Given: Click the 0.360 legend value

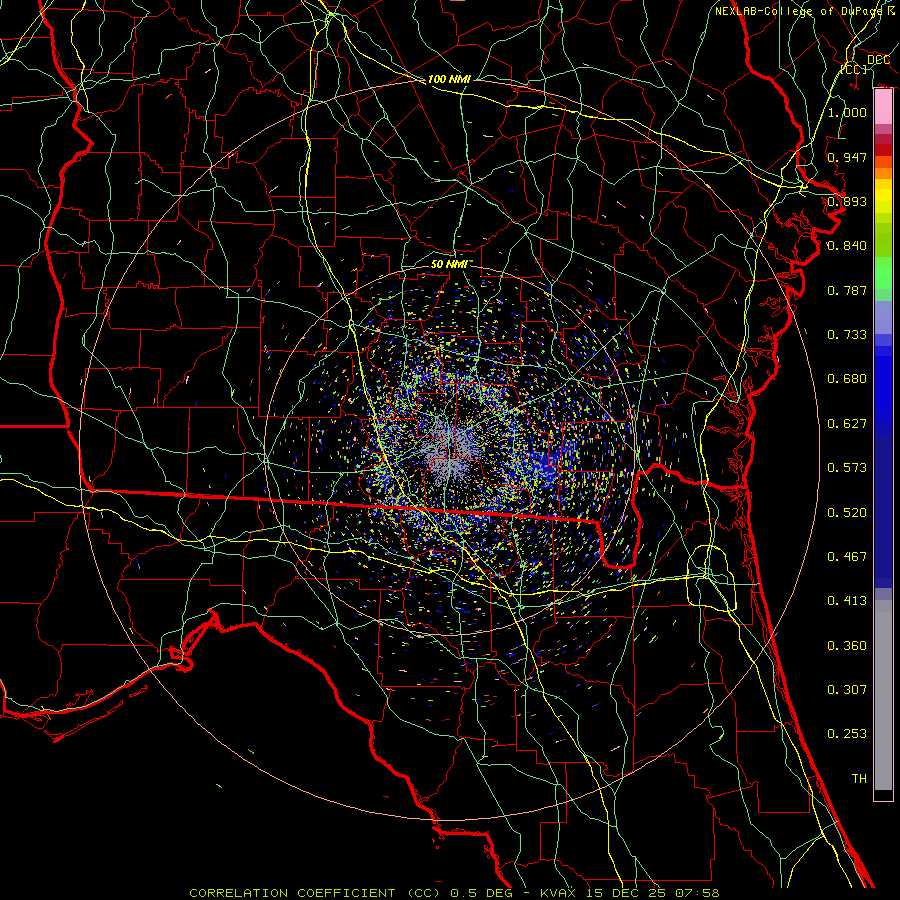Looking at the screenshot, I should 847,646.
